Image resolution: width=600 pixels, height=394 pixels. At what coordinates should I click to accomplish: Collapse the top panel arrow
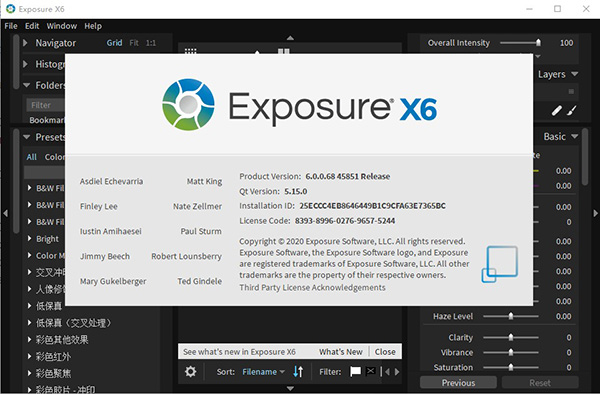click(290, 38)
